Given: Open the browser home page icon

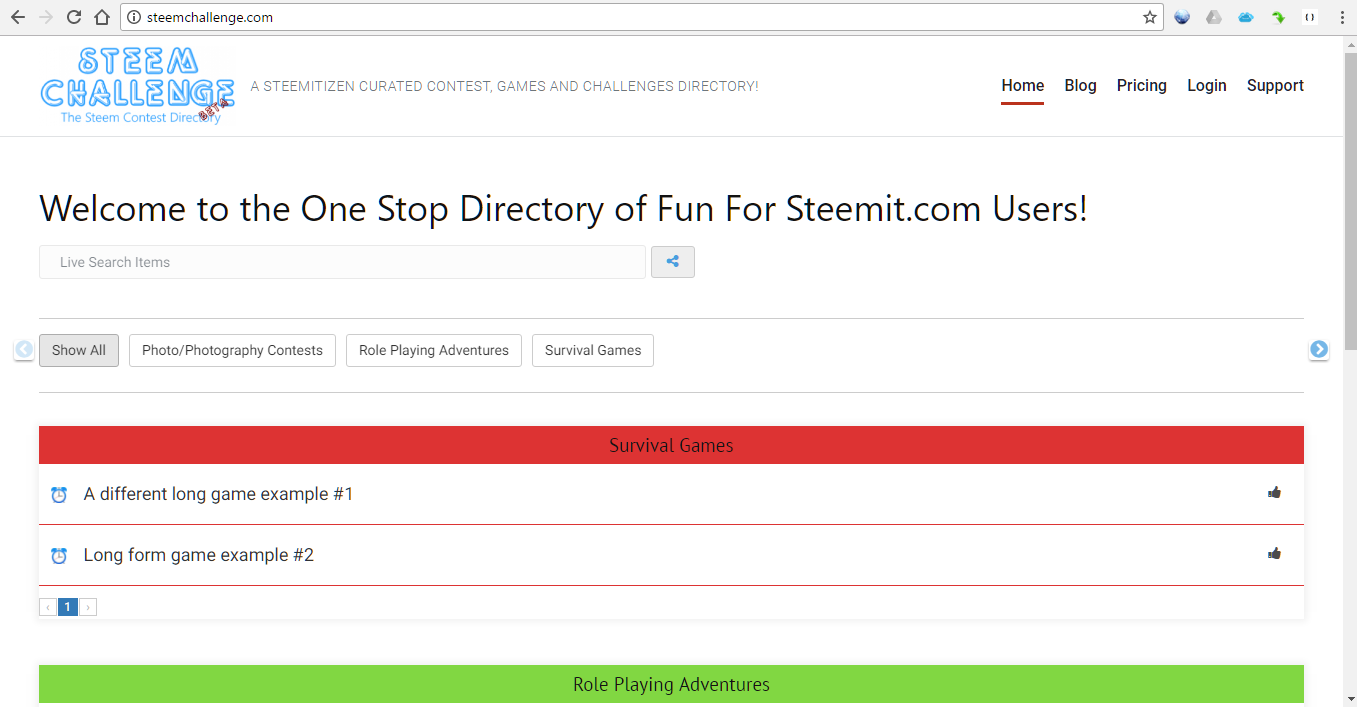Looking at the screenshot, I should click(102, 17).
